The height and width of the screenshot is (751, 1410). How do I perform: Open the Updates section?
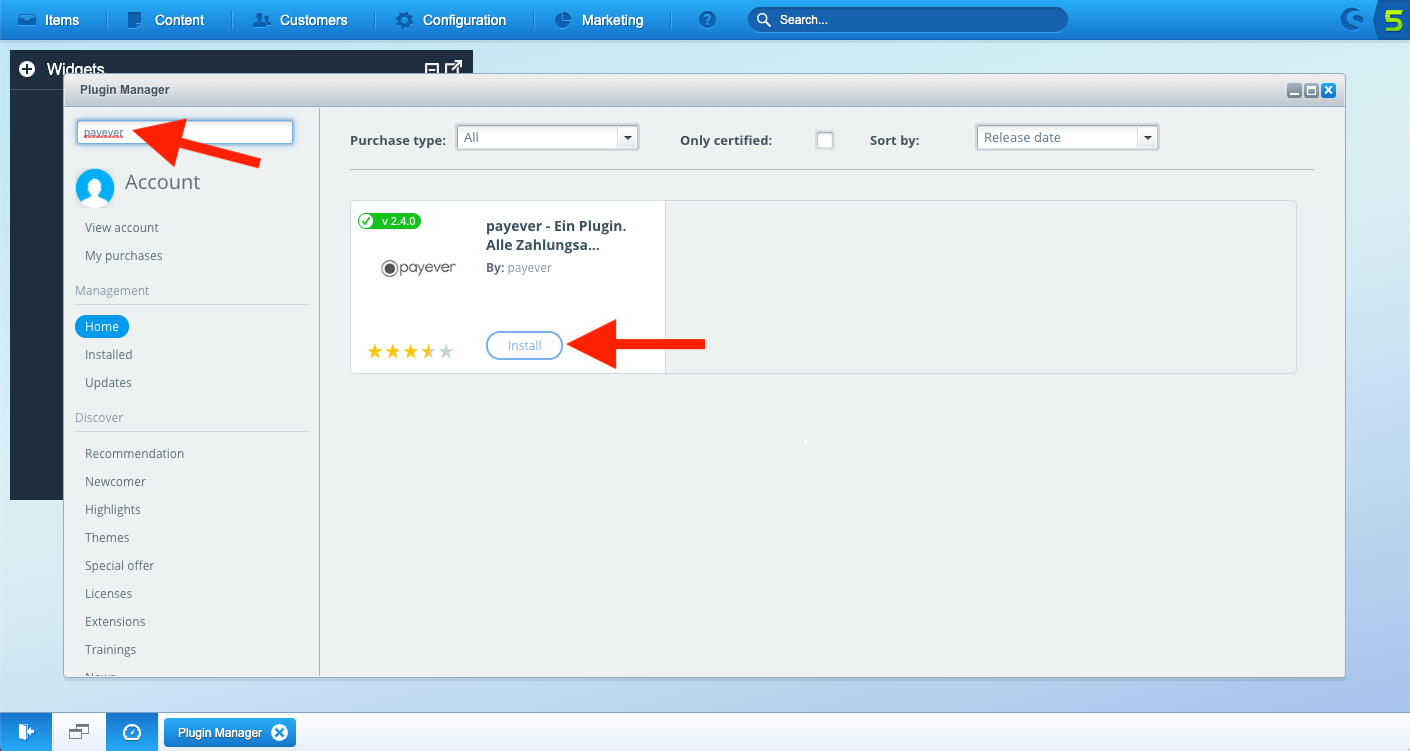[x=108, y=383]
